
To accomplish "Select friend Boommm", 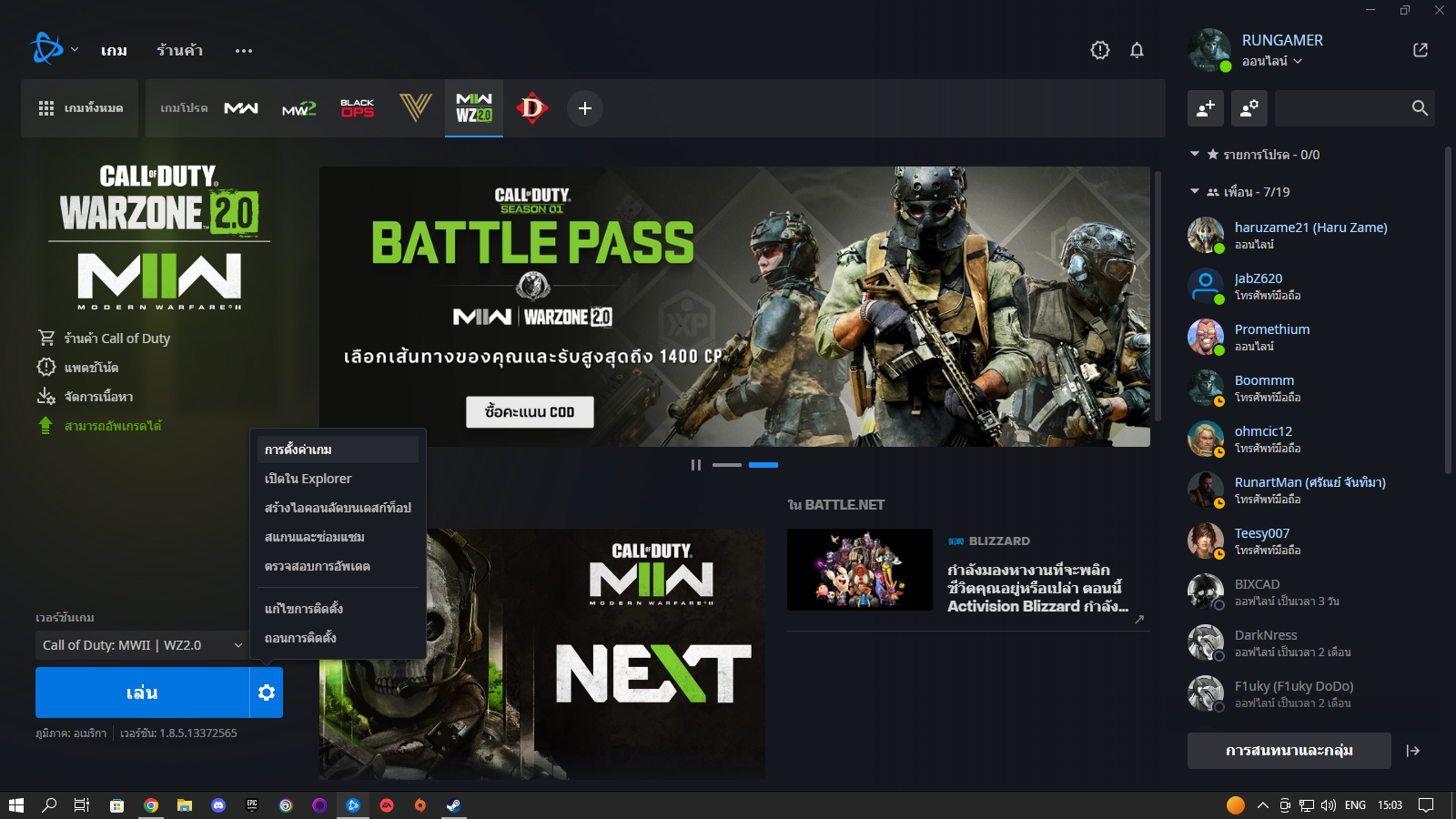I will [x=1310, y=388].
